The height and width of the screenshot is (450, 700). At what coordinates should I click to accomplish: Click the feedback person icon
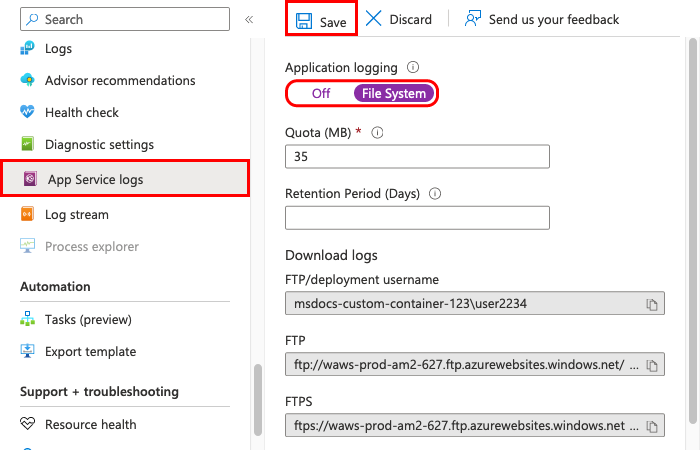tap(474, 19)
